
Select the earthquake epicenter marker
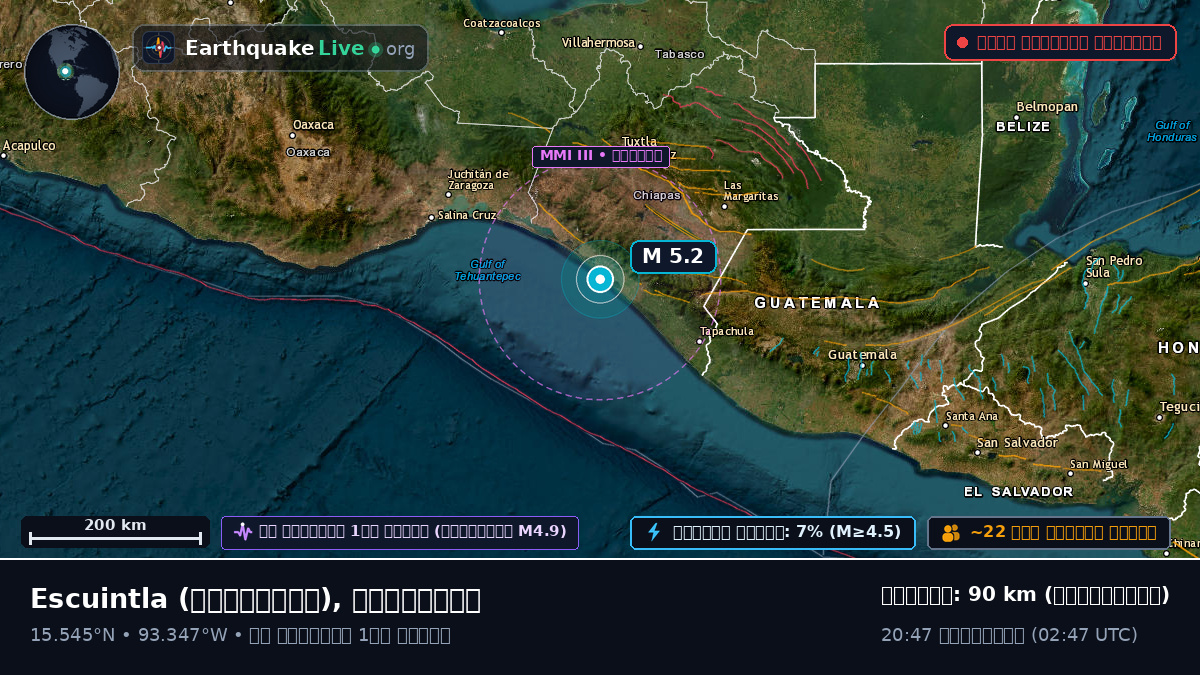(x=599, y=279)
